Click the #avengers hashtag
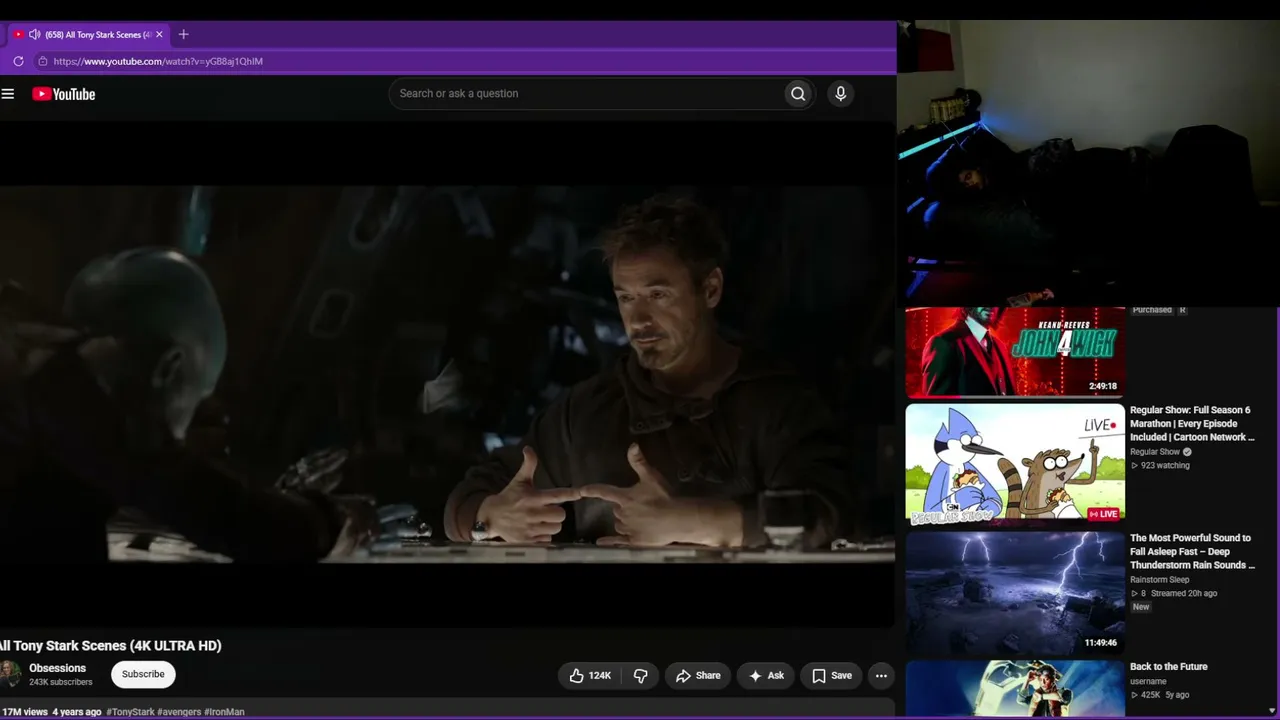The height and width of the screenshot is (720, 1280). (179, 712)
